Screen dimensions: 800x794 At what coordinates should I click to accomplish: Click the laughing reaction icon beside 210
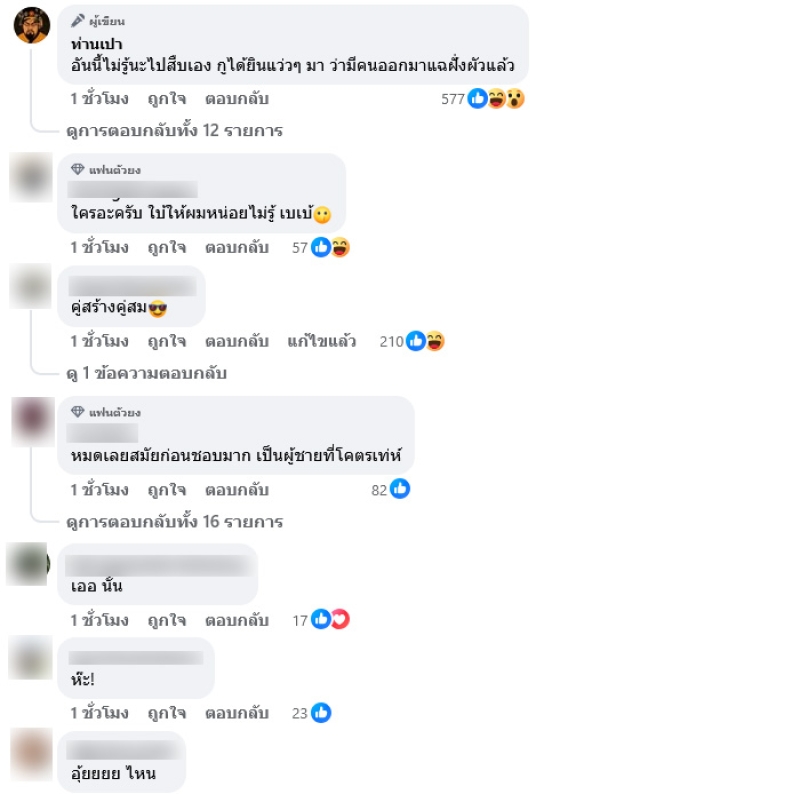(435, 341)
